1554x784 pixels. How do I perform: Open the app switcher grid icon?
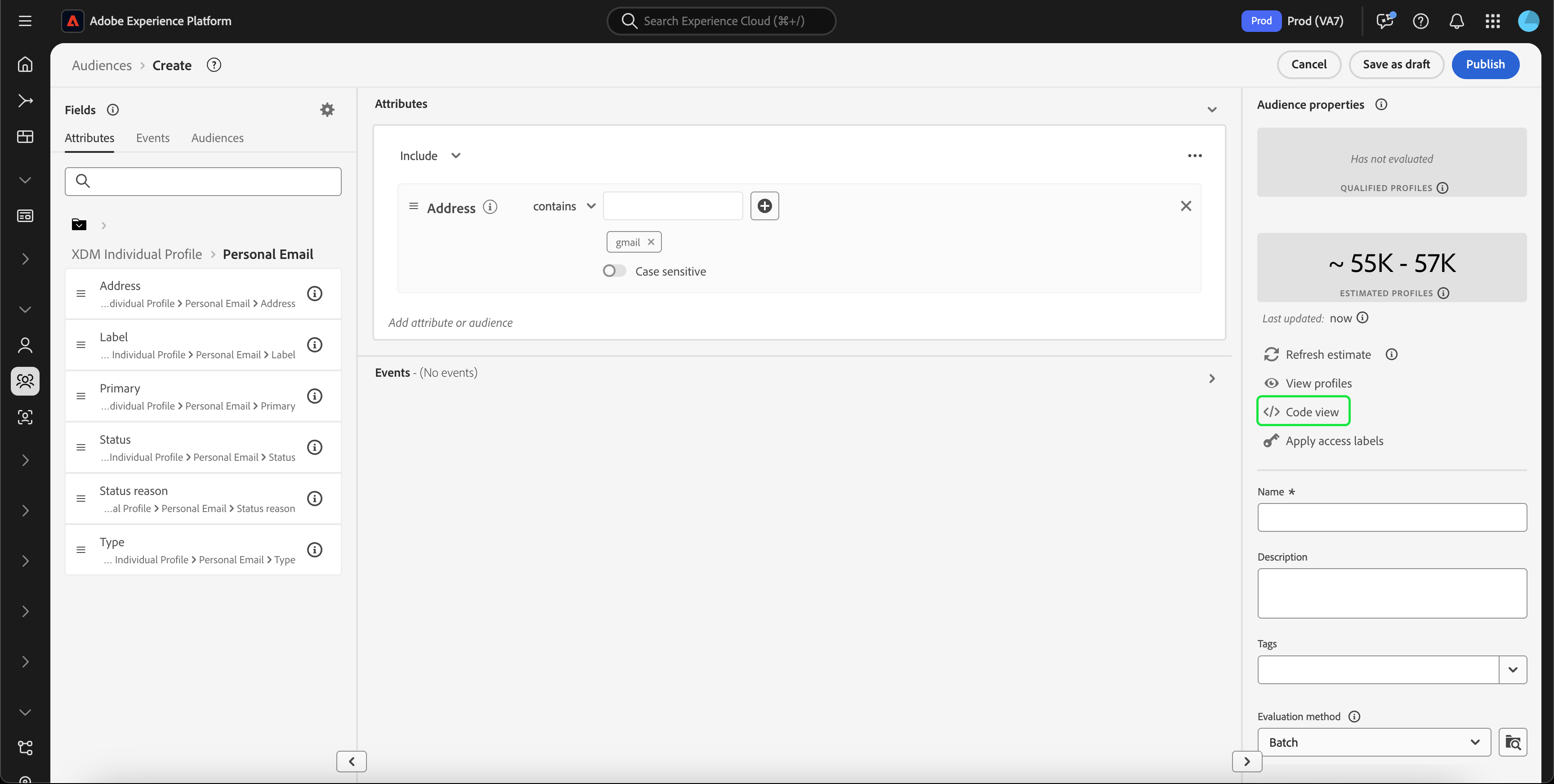click(1492, 21)
